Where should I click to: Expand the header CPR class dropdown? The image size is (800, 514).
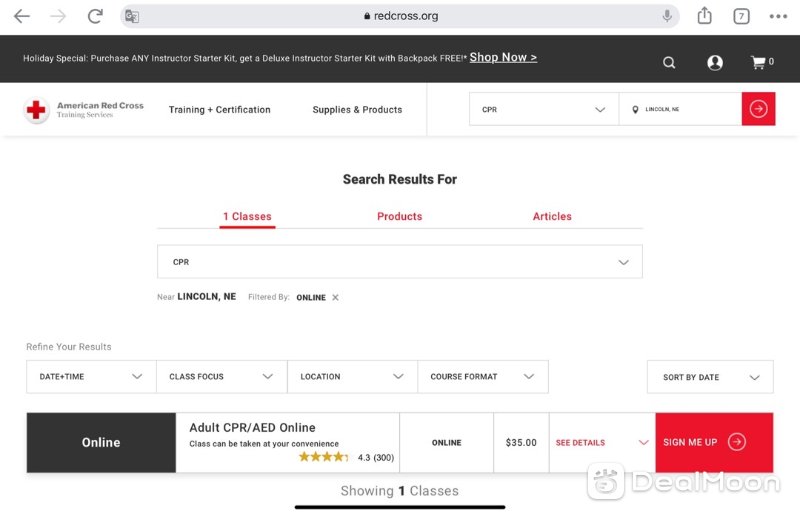544,109
